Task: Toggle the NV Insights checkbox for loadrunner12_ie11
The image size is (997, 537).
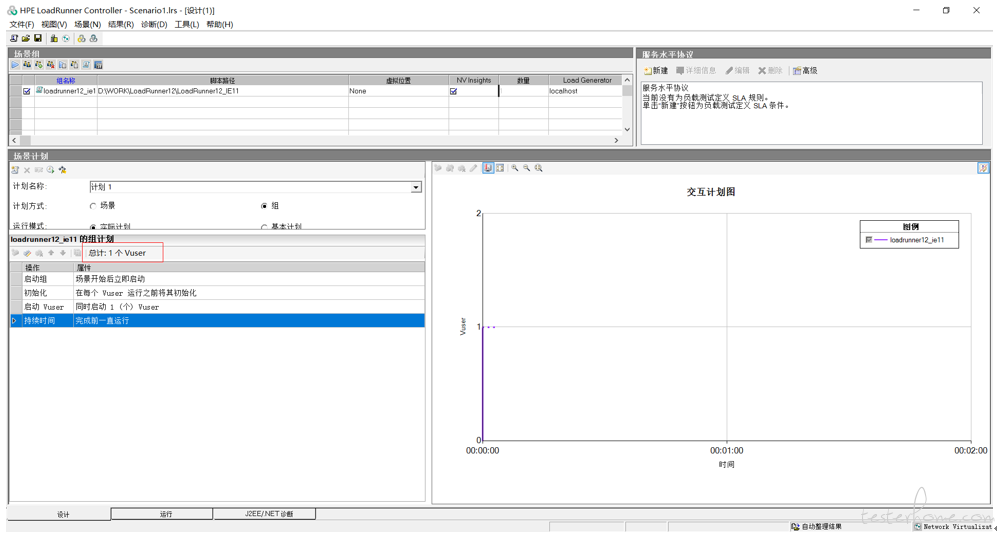Action: [x=453, y=92]
